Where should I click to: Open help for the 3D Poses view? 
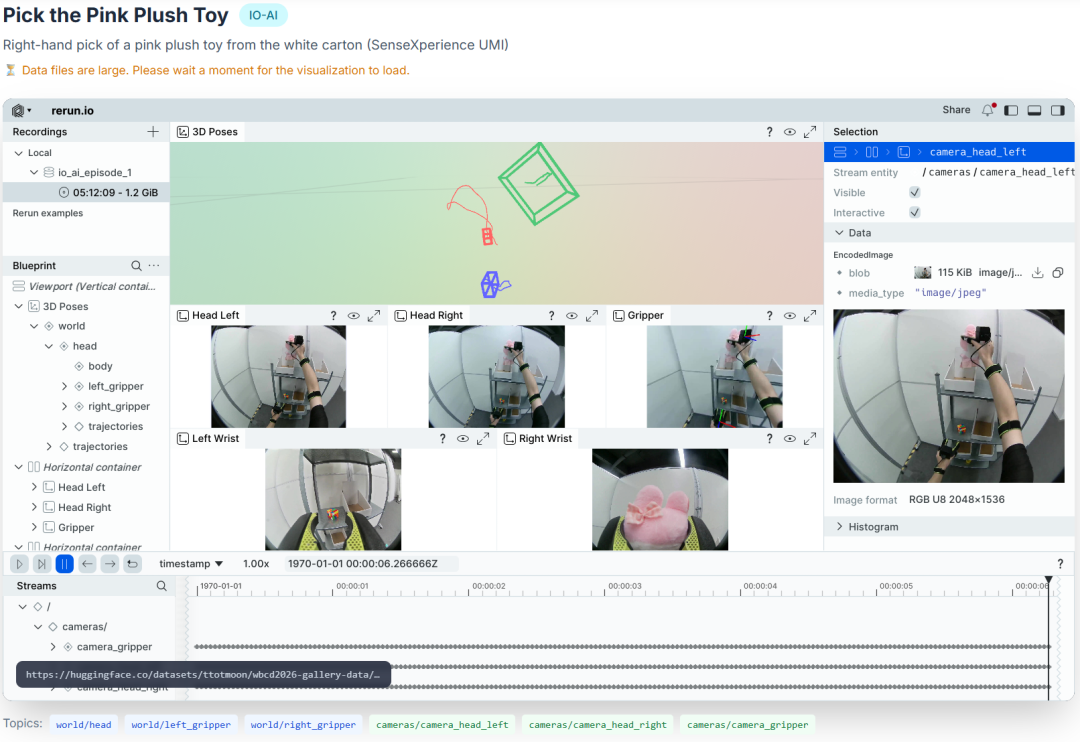click(769, 132)
